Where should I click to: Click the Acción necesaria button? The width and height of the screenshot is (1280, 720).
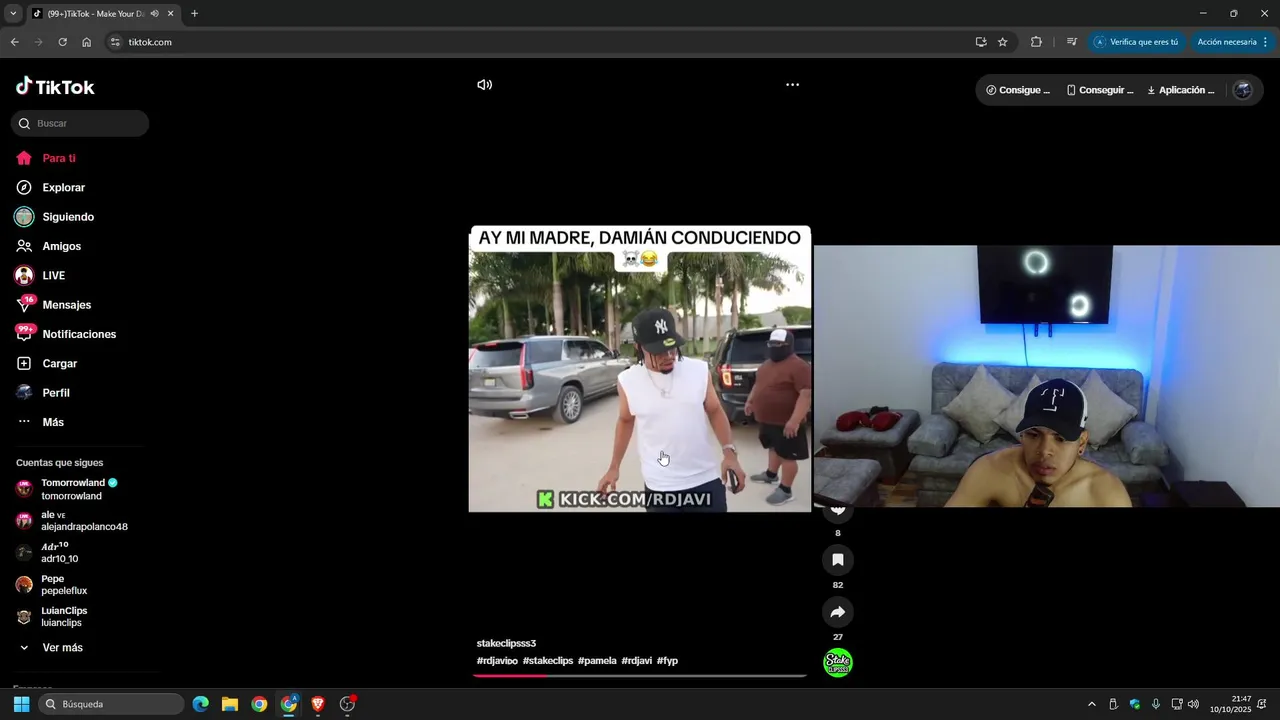tap(1226, 42)
